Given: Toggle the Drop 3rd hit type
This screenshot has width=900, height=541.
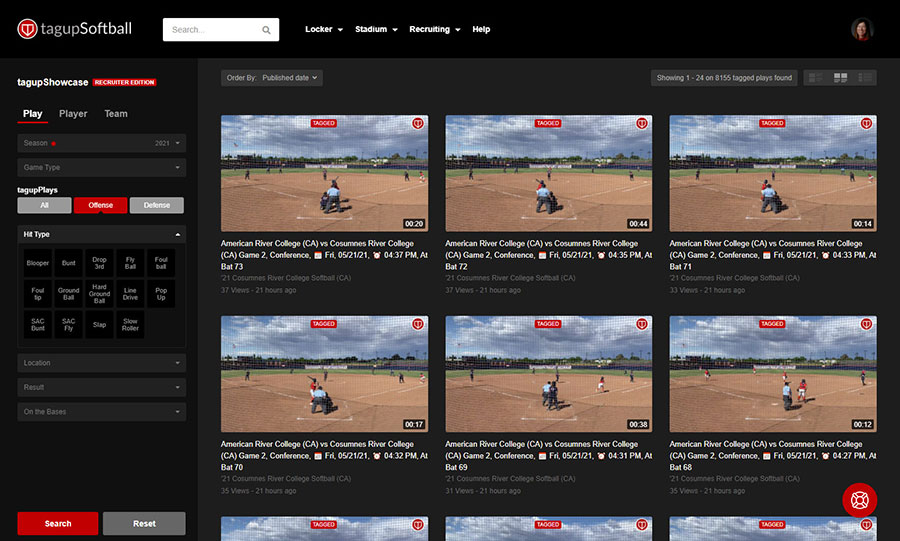Looking at the screenshot, I should click(99, 263).
